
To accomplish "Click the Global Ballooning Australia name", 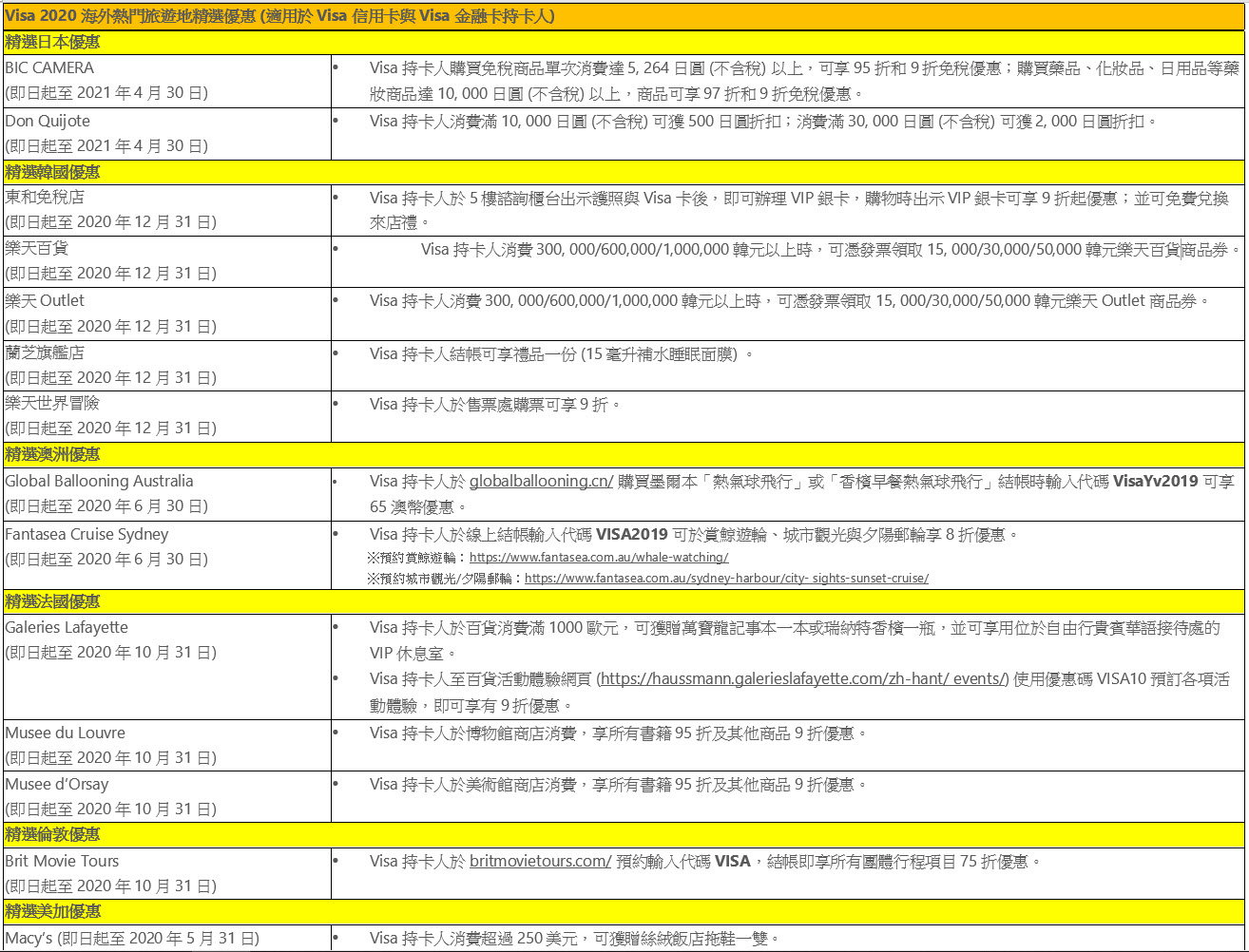I will pyautogui.click(x=99, y=481).
